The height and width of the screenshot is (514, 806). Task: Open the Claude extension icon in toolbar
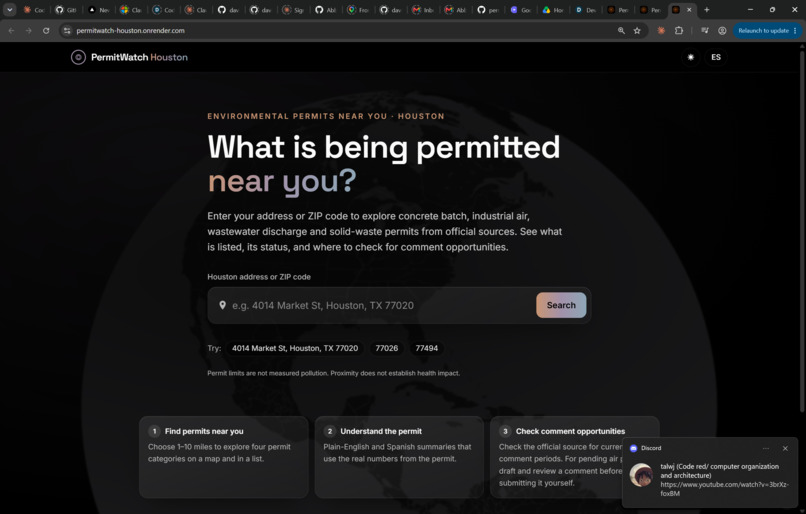pyautogui.click(x=661, y=31)
